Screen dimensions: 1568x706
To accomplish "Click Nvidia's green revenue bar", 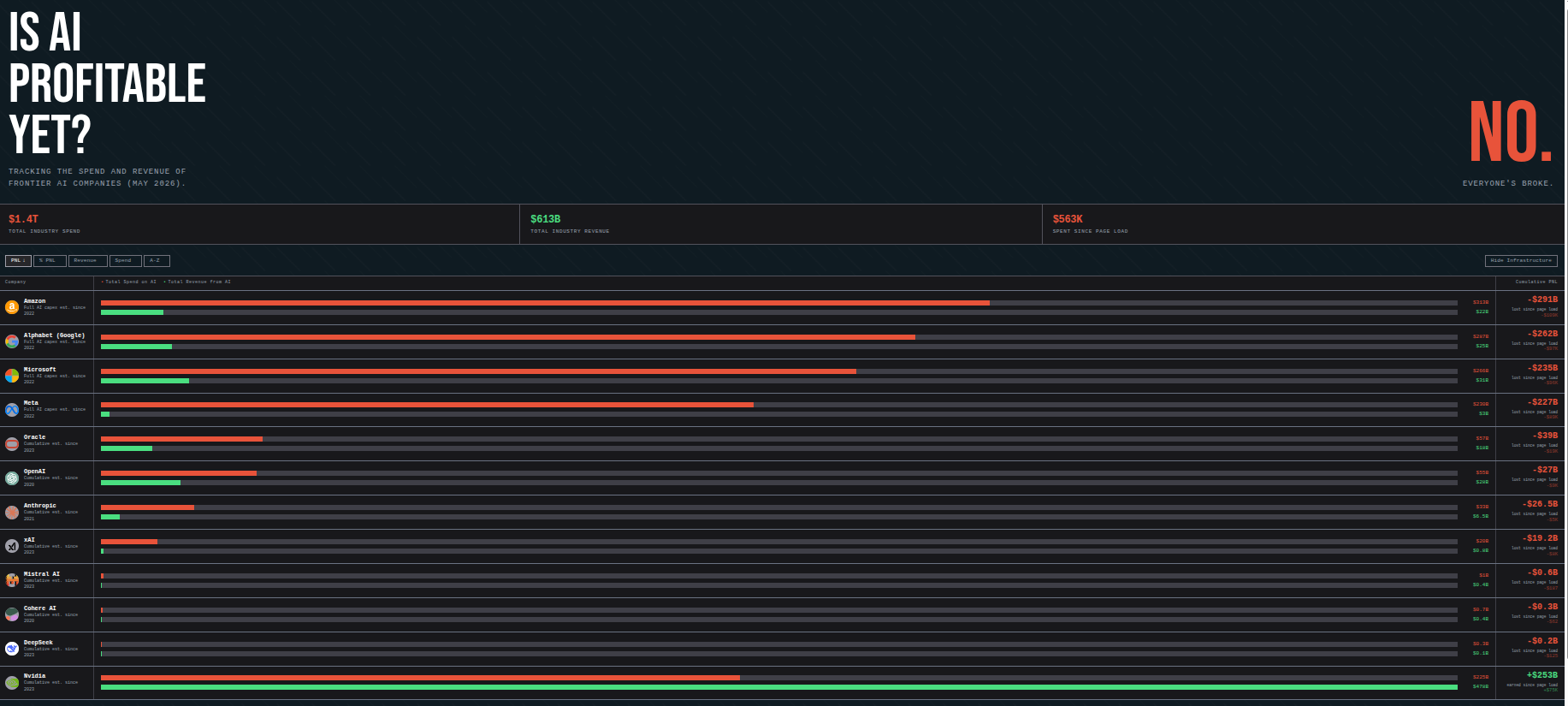I will coord(779,687).
